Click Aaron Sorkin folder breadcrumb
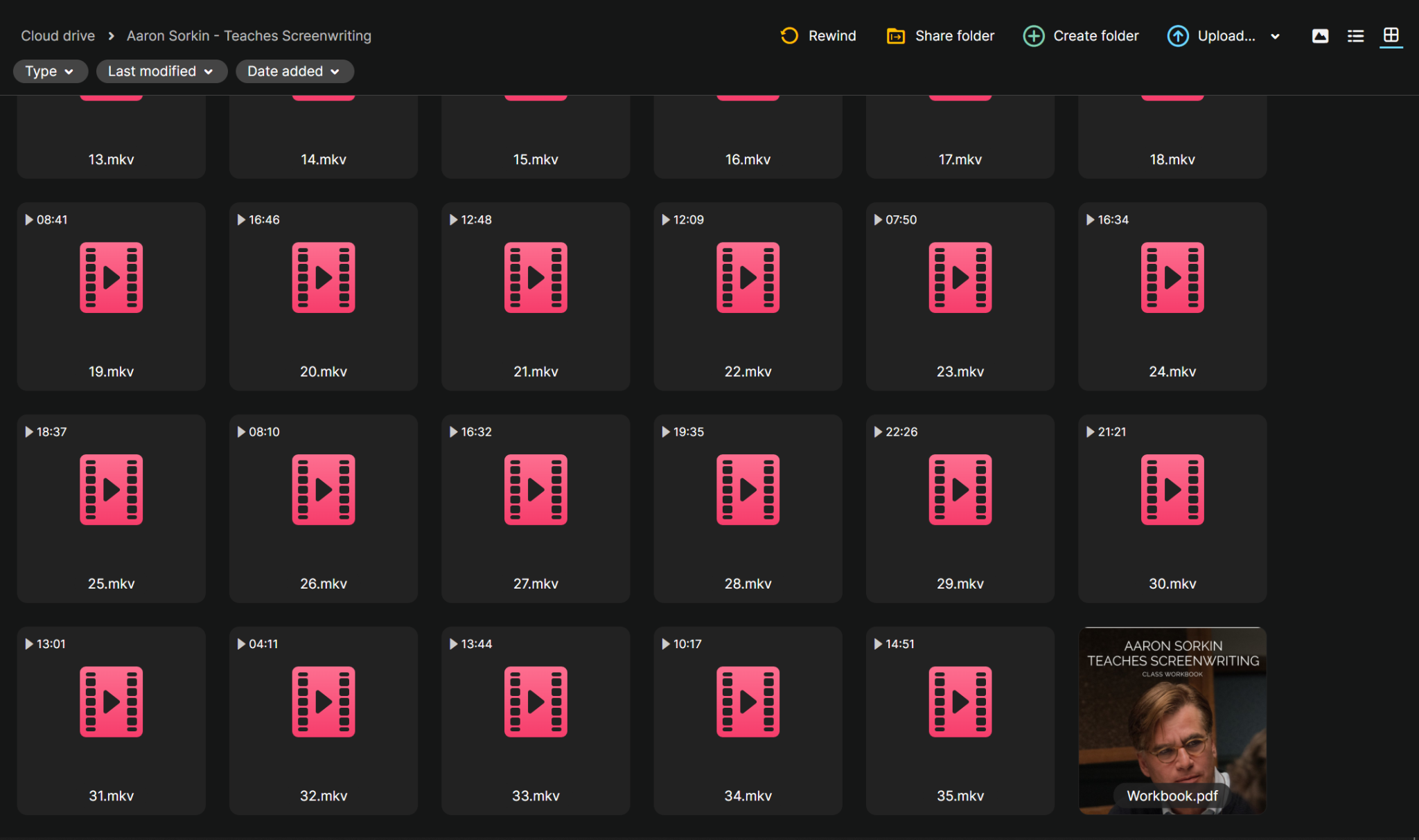This screenshot has width=1419, height=840. point(249,35)
